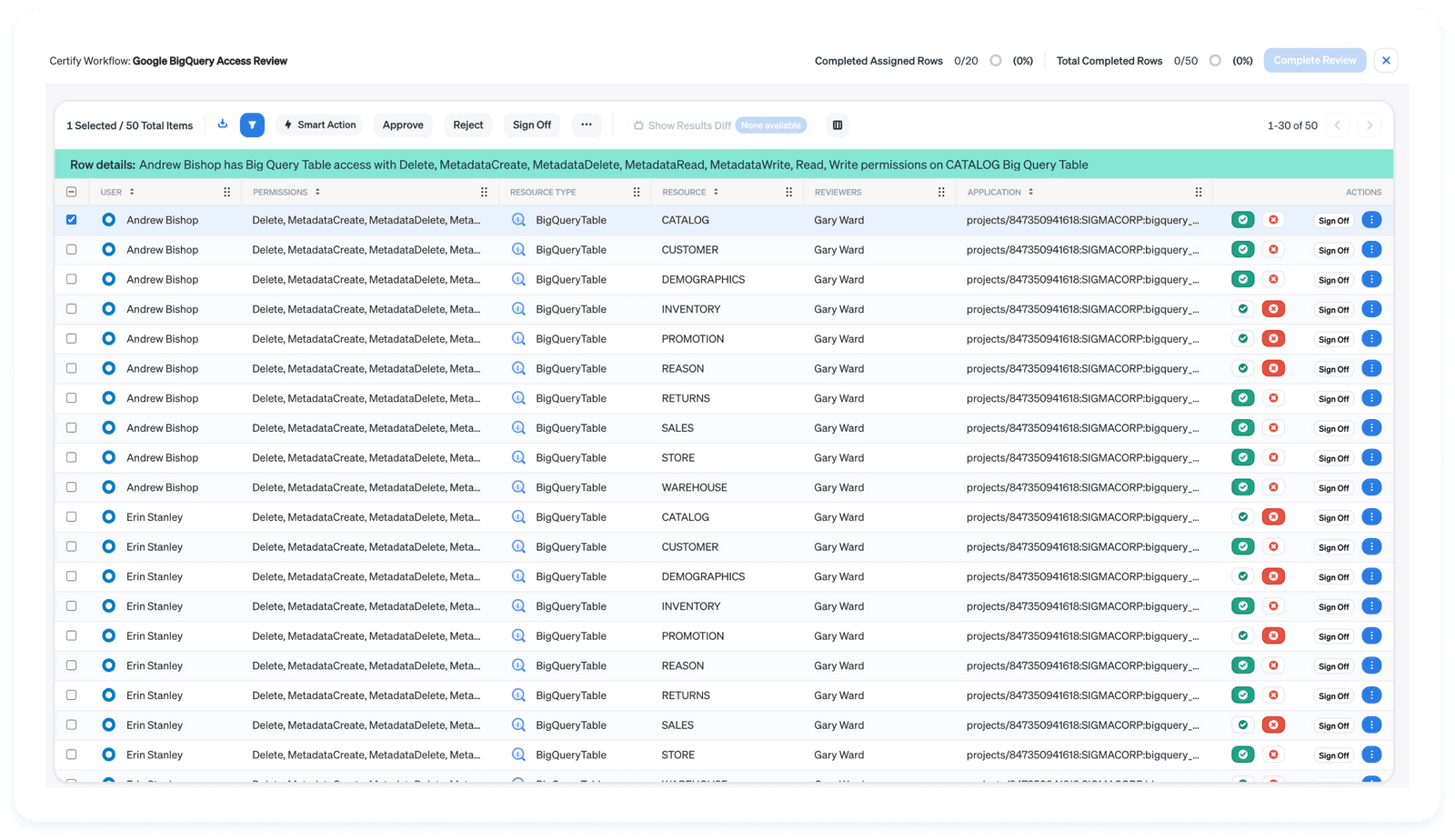The width and height of the screenshot is (1455, 840).
Task: Open Application column options grip menu
Action: pos(1199,192)
